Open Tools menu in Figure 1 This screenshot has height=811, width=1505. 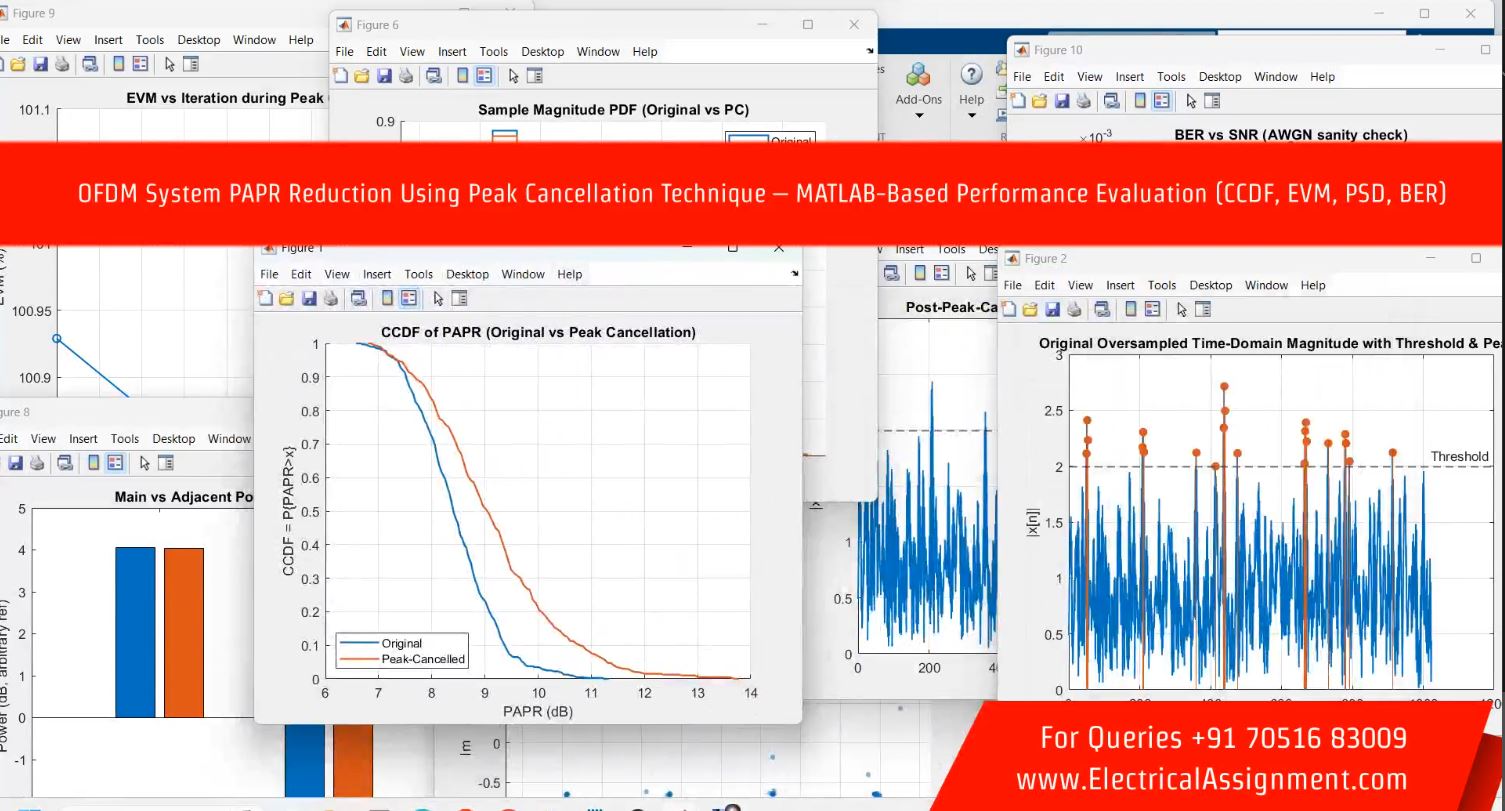418,274
